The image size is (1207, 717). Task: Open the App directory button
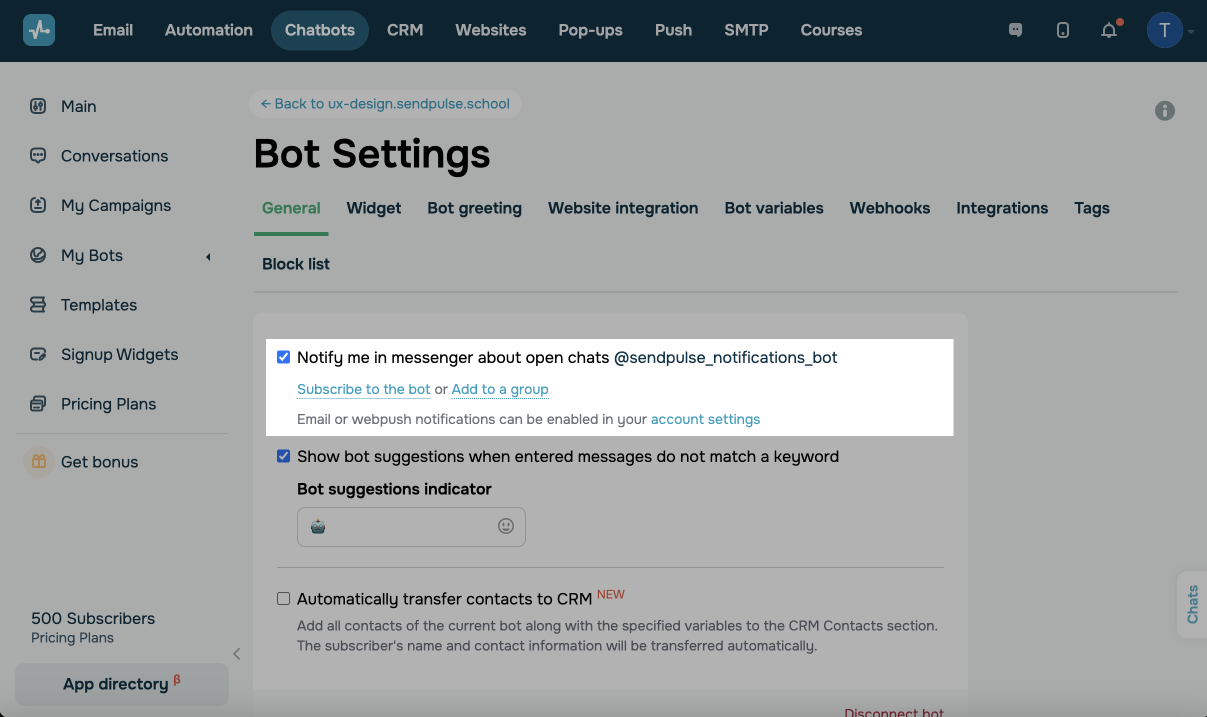121,684
